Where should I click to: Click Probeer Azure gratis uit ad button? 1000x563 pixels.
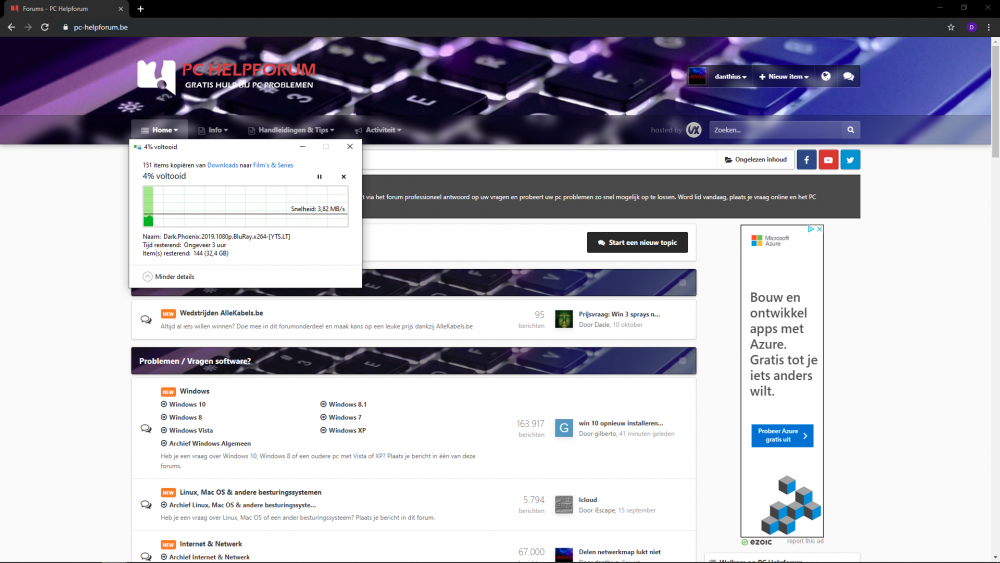coord(782,435)
